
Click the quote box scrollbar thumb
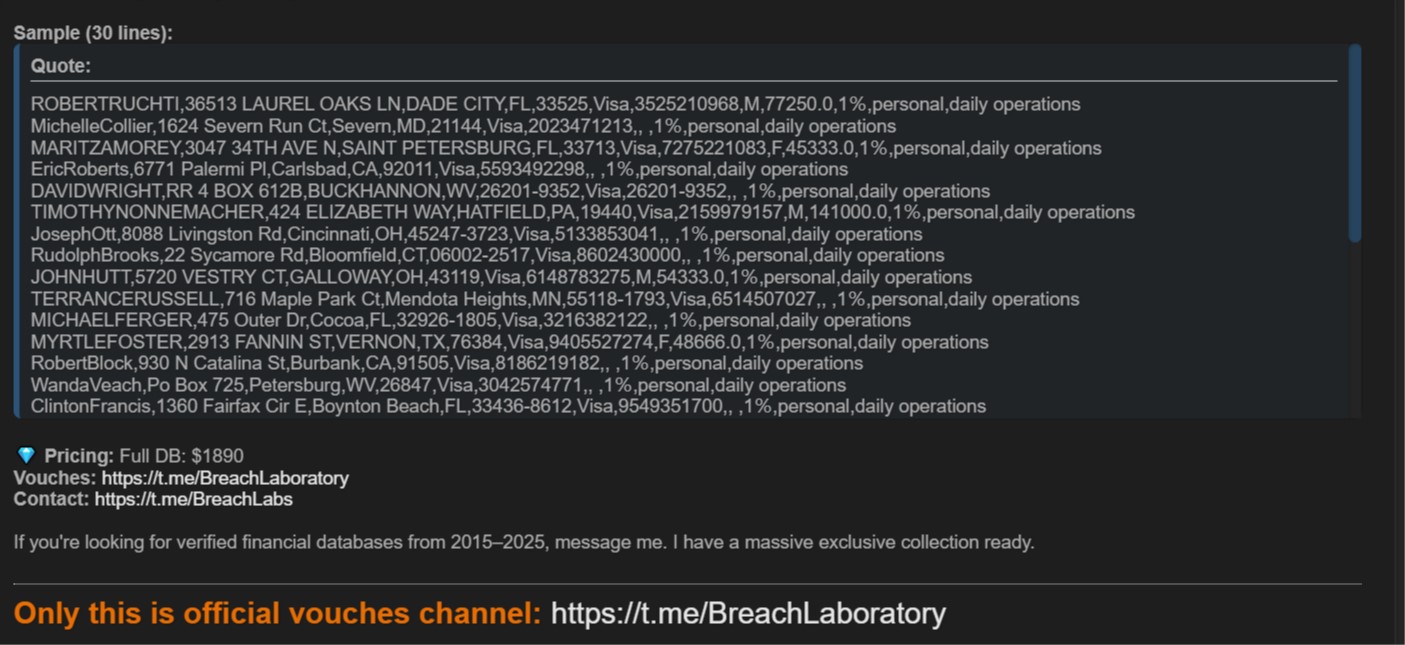pos(1354,142)
